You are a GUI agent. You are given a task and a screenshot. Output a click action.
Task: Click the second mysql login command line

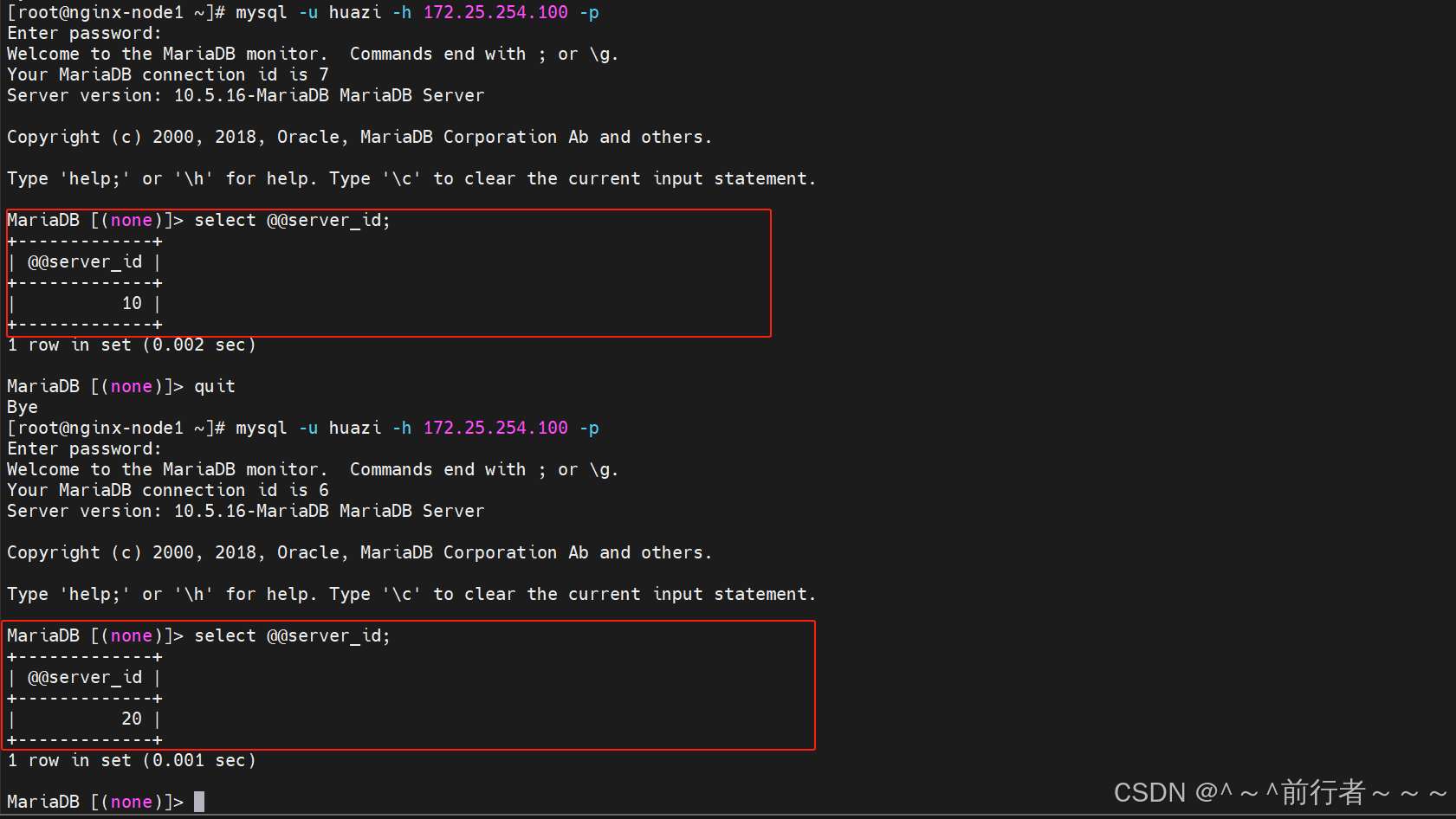[303, 428]
